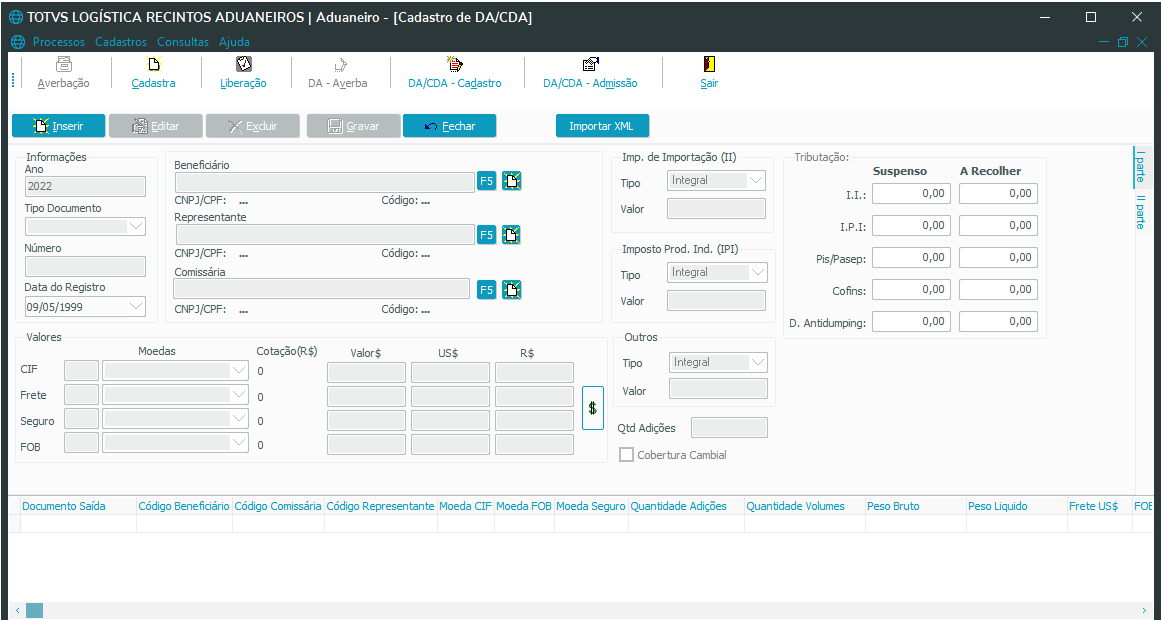1161x620 pixels.
Task: Click the Número input field
Action: click(85, 267)
